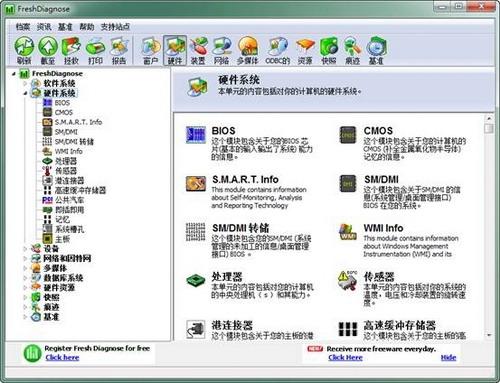Viewport: 500px width, 383px height.
Task: Click the 刷新 refresh toolbar icon
Action: click(x=24, y=50)
